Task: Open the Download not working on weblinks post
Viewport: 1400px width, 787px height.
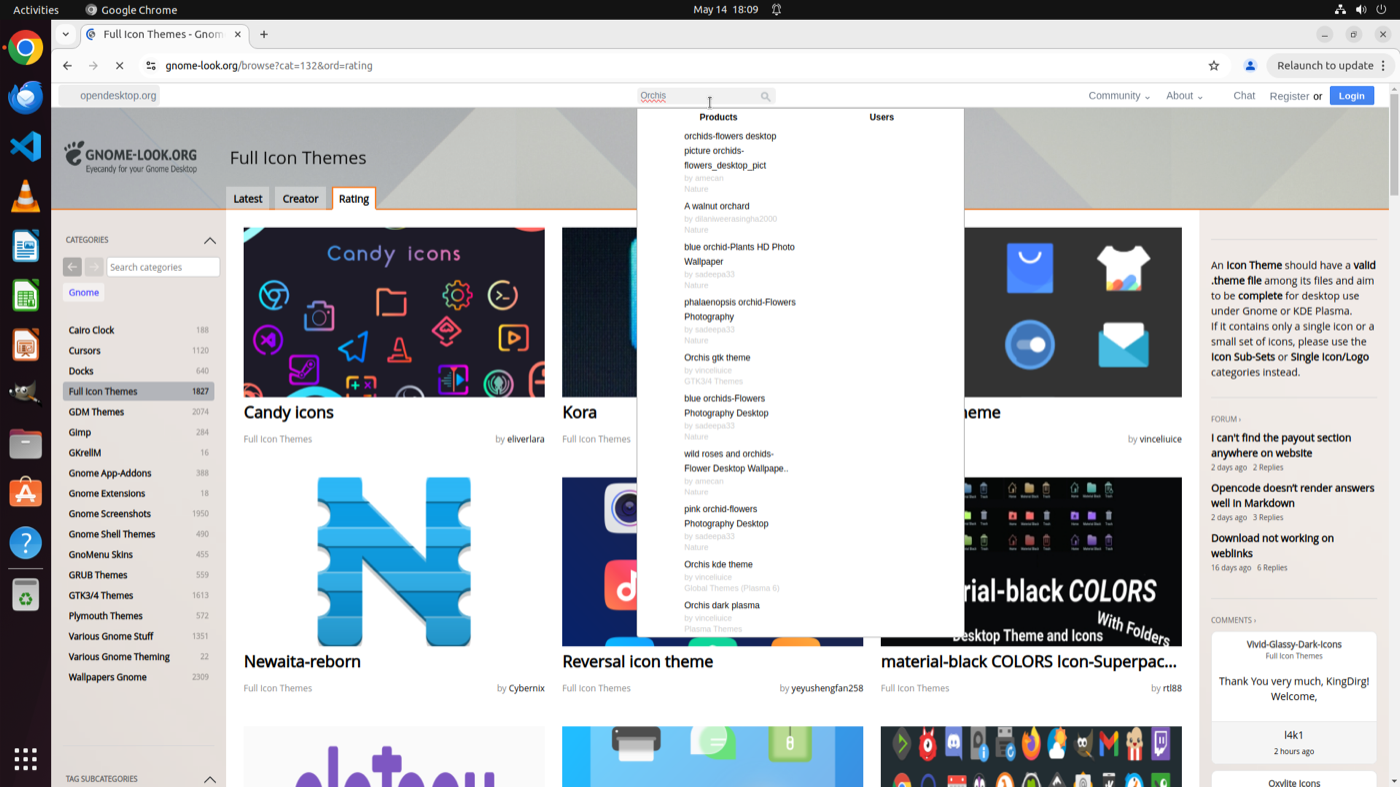Action: pos(1272,545)
